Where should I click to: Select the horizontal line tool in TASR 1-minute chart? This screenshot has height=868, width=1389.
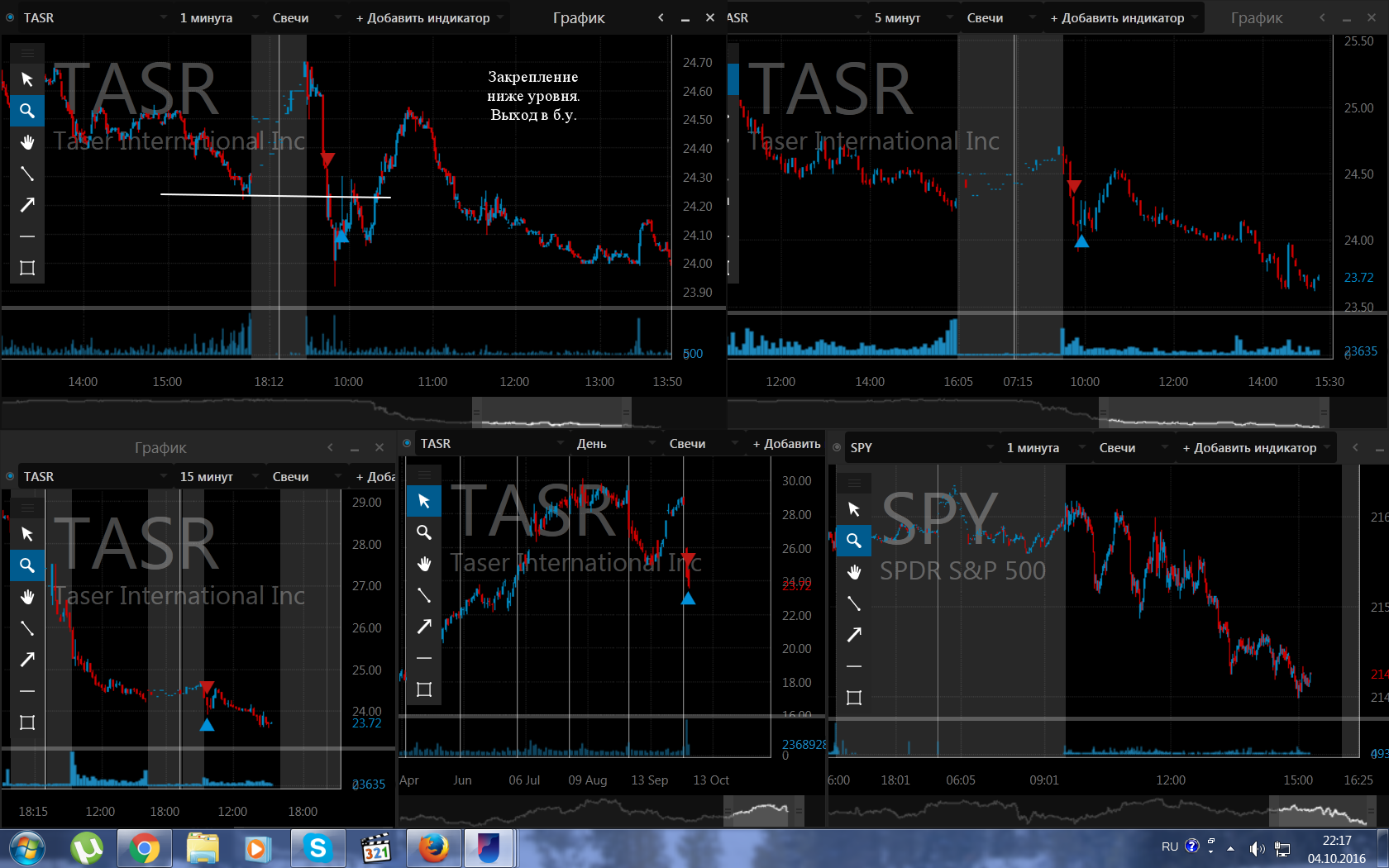[x=27, y=236]
